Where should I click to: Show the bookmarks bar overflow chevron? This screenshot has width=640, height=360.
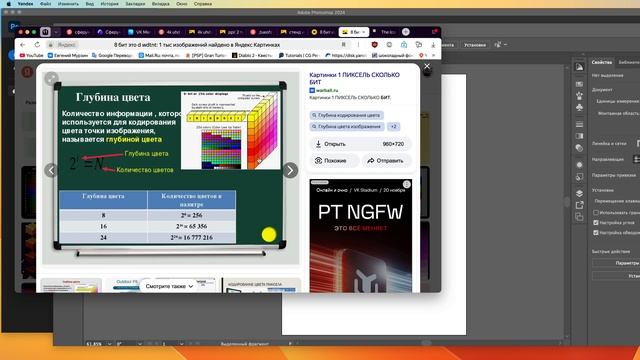(x=433, y=55)
